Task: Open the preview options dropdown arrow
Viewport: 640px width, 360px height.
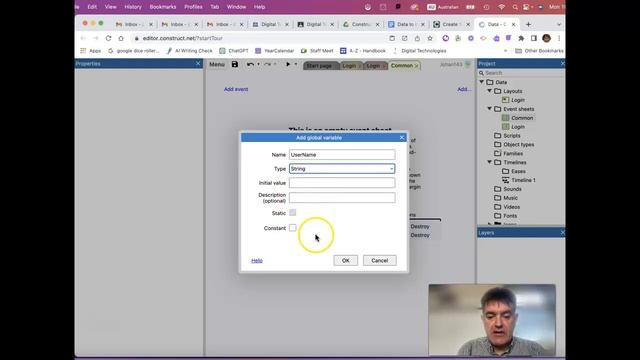Action: [x=296, y=64]
